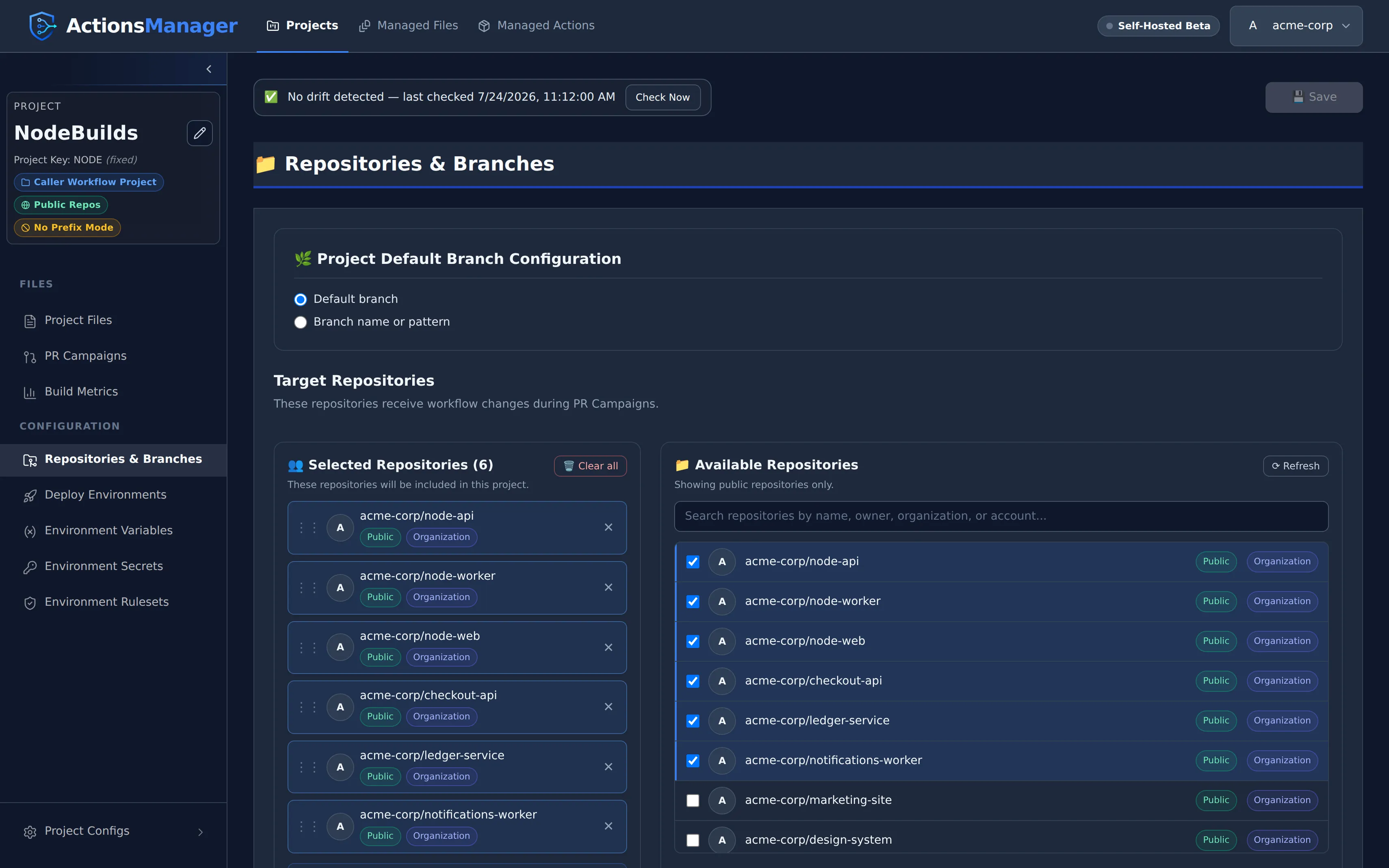This screenshot has width=1389, height=868.
Task: Grab drag handle of selected acme-corp/node-api
Action: click(x=308, y=527)
